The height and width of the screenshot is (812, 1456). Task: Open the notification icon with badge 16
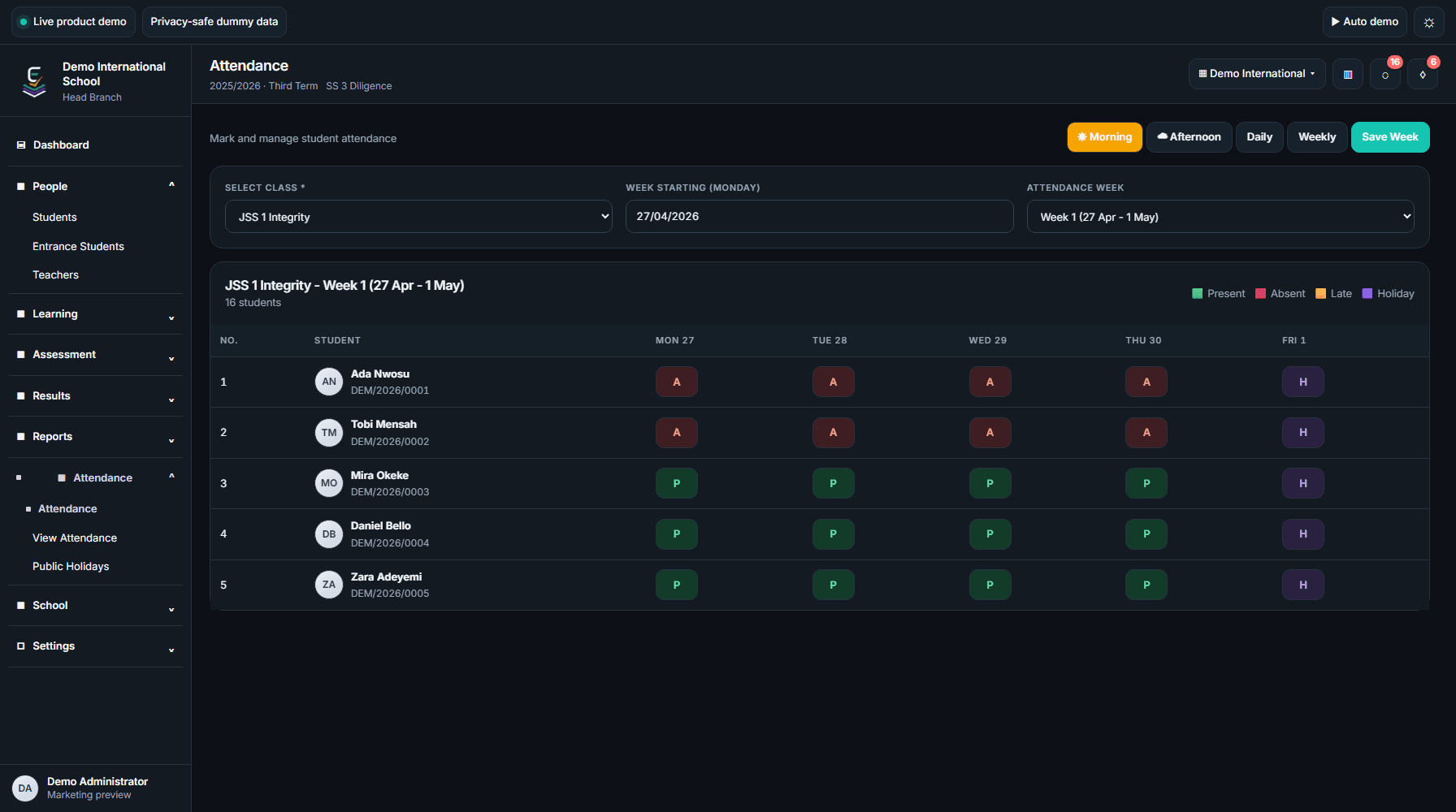pos(1385,74)
